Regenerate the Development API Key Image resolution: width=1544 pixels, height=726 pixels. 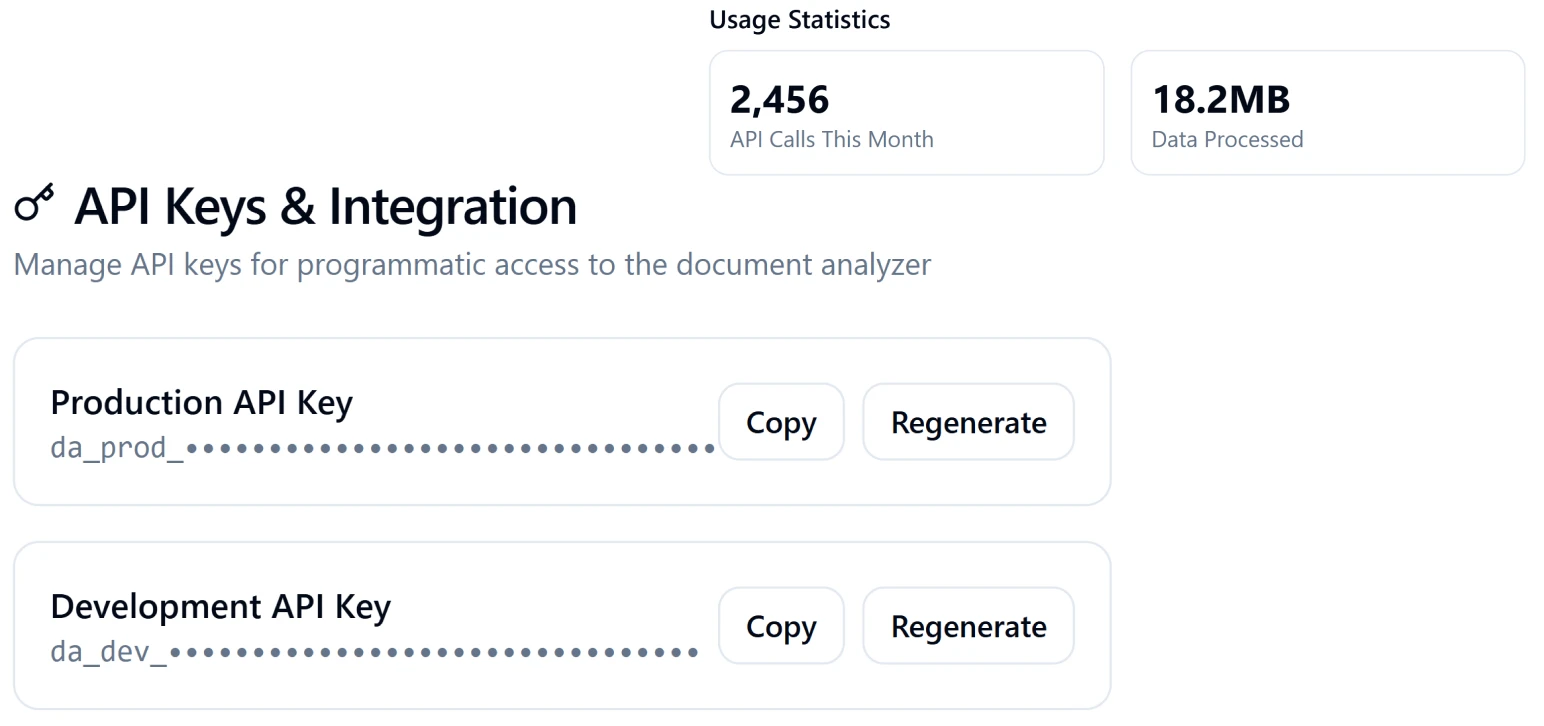coord(967,626)
